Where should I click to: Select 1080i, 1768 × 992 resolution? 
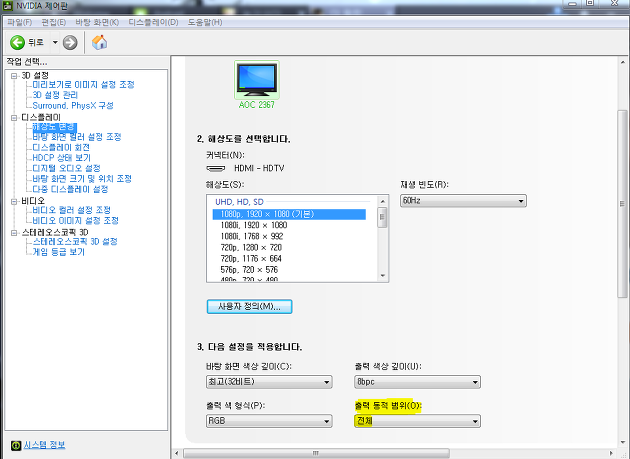click(x=252, y=236)
